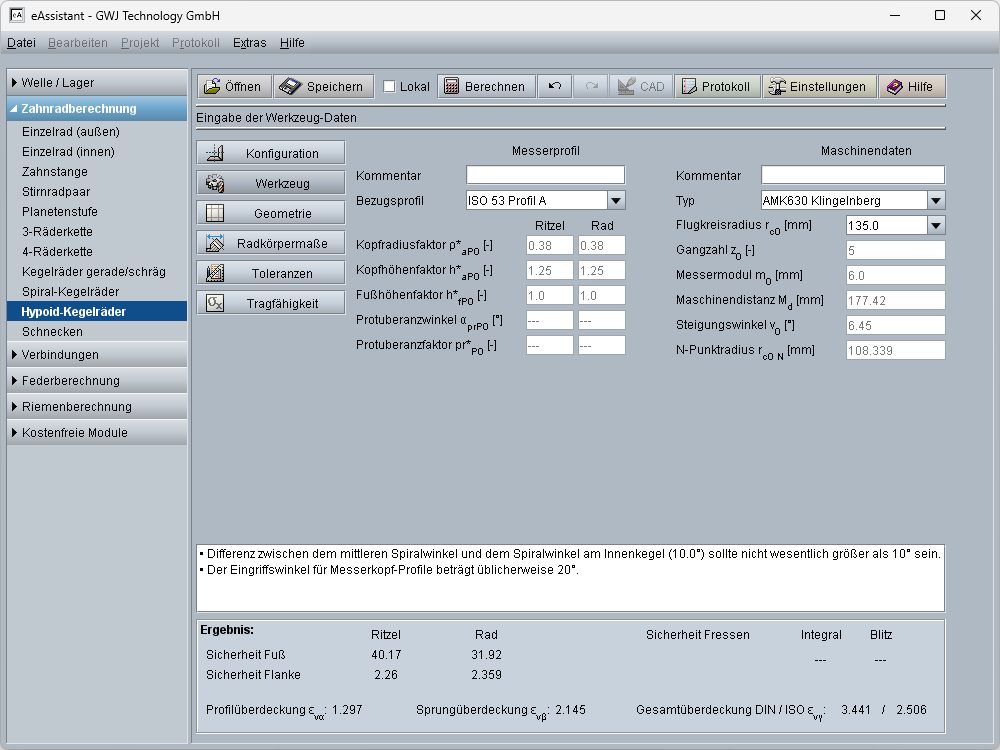This screenshot has width=1000, height=750.
Task: Enable the Lokal checkbox
Action: [x=390, y=87]
